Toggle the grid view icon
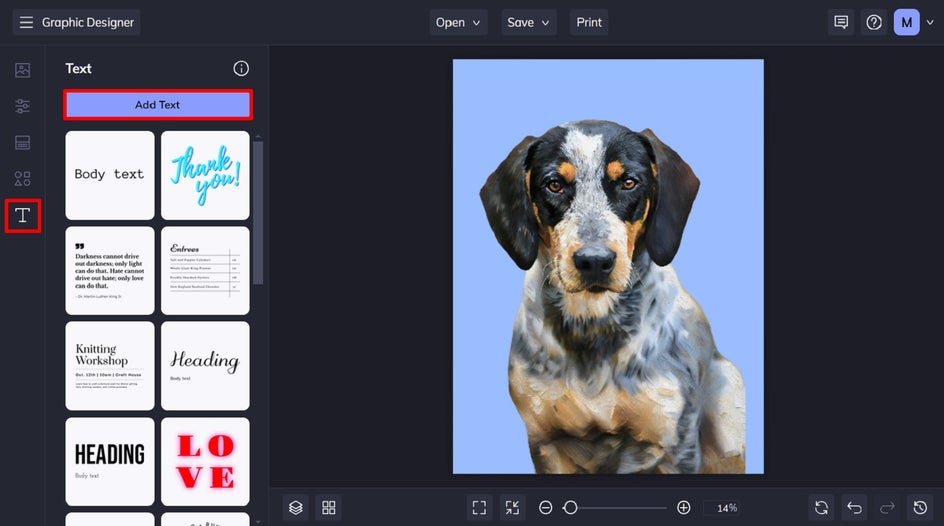Screen dimensions: 944x526 pyautogui.click(x=329, y=507)
